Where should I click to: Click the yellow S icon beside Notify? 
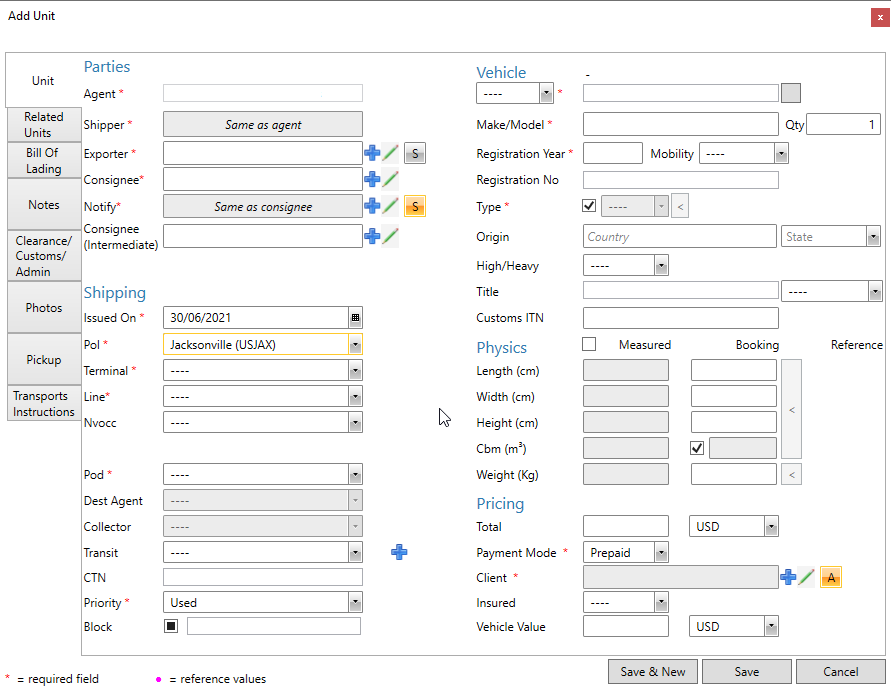[x=415, y=205]
